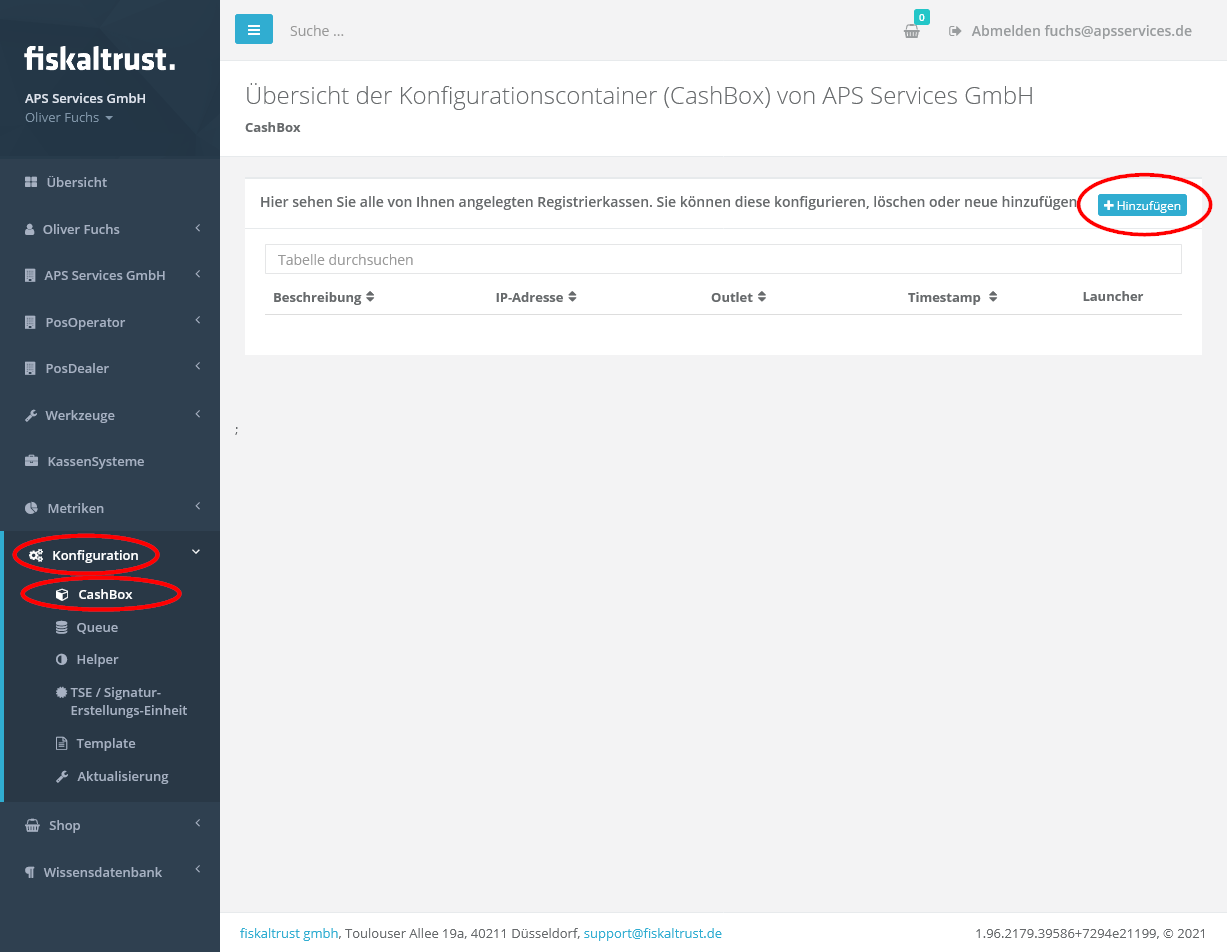The image size is (1227, 952).
Task: Click the Tabelle durchsuchen search field
Action: click(722, 260)
